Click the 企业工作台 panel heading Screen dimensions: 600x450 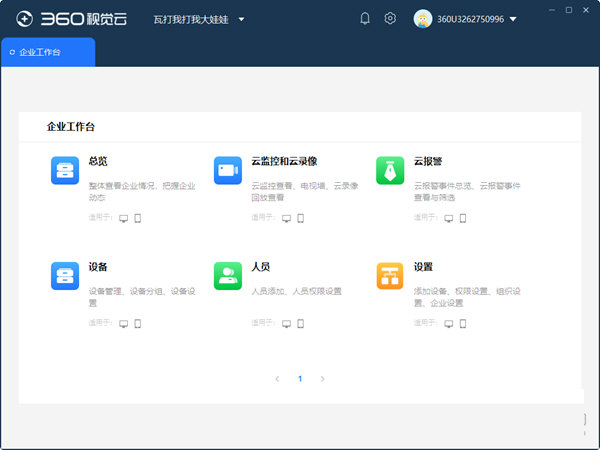coord(71,127)
